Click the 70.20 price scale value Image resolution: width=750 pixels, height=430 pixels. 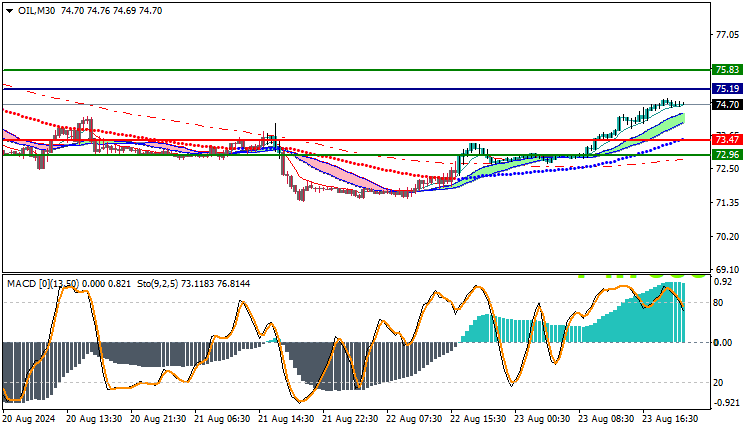[x=727, y=237]
